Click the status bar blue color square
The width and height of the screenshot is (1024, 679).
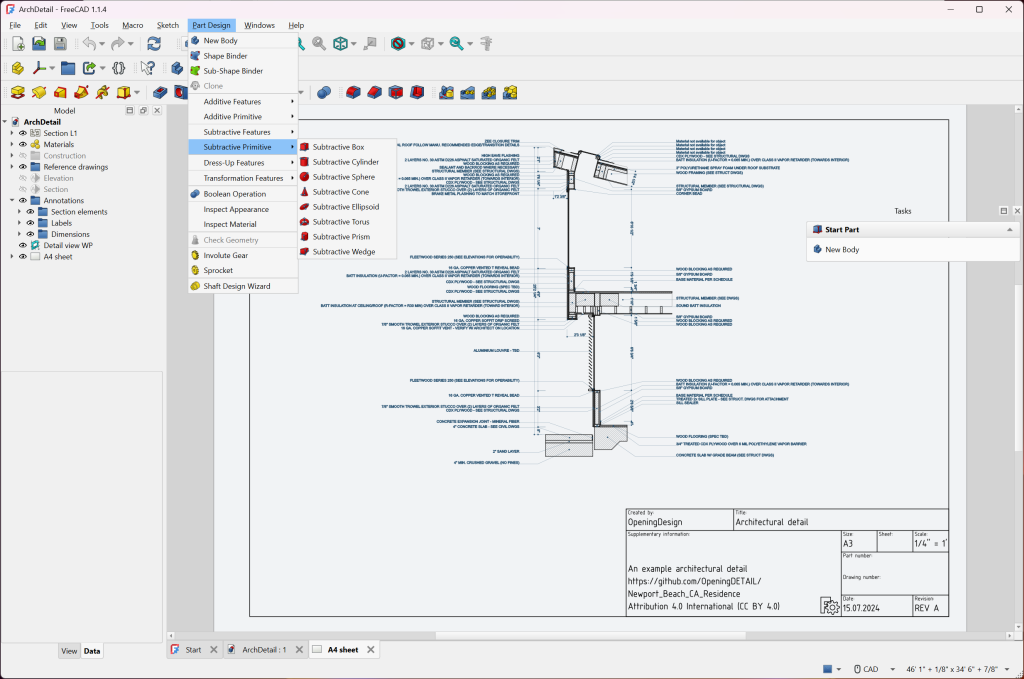pyautogui.click(x=827, y=669)
